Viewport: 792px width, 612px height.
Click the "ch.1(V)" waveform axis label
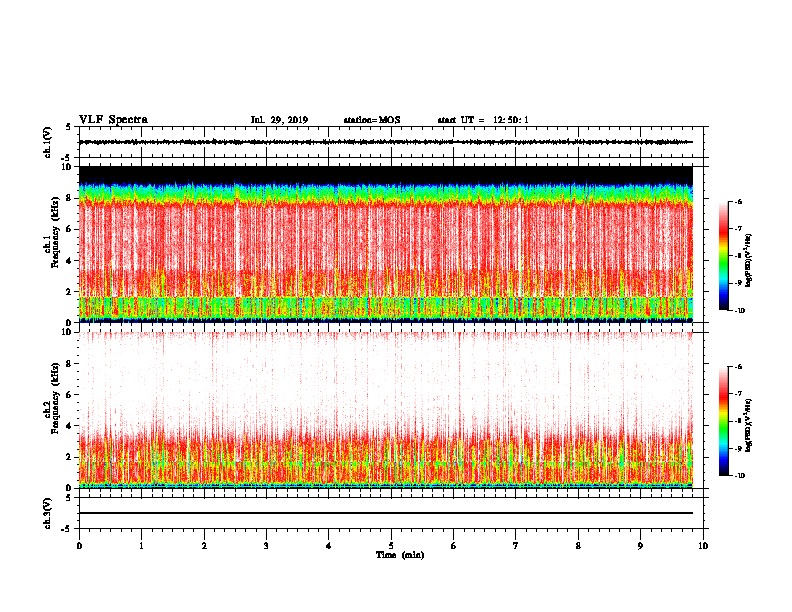(x=47, y=142)
